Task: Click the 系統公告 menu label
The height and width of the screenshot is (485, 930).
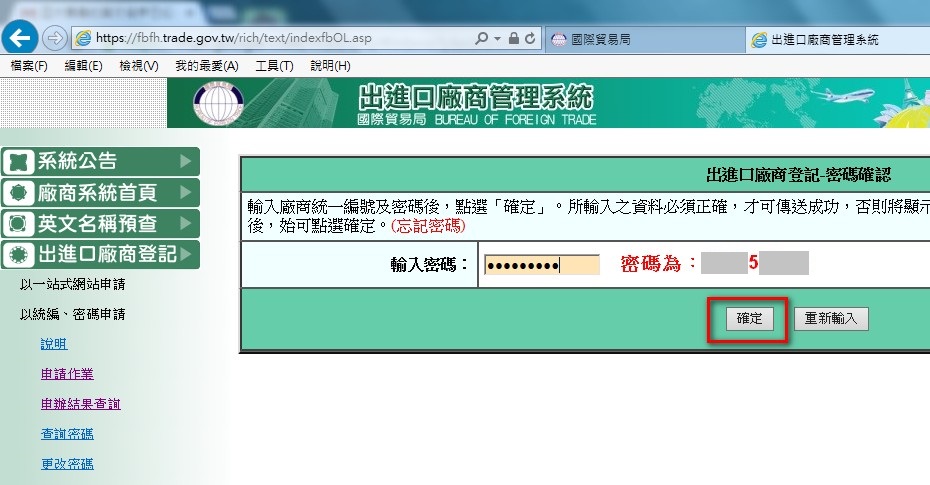Action: click(x=77, y=161)
